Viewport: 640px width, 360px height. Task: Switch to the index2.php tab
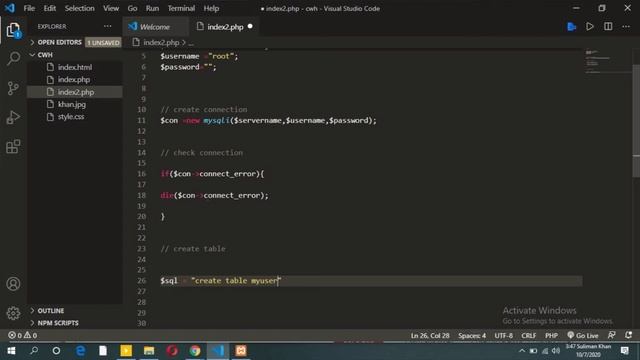point(225,27)
